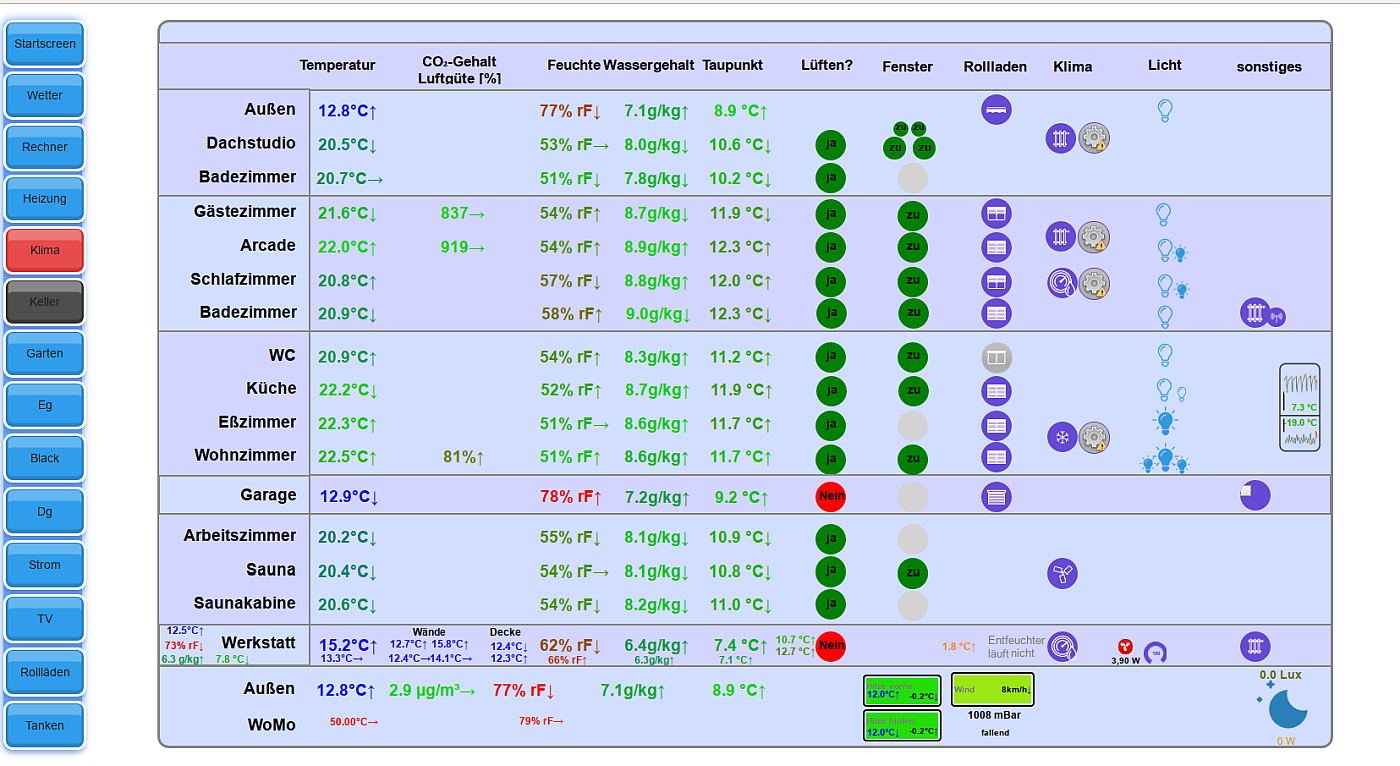Click the Eßzimmer Rollladen icon
1400x766 pixels.
pyautogui.click(x=996, y=426)
